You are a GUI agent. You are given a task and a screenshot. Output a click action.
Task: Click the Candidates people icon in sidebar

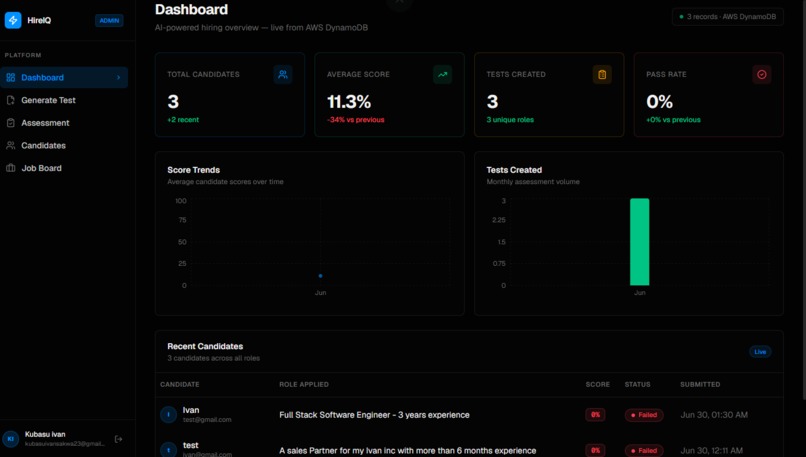10,145
